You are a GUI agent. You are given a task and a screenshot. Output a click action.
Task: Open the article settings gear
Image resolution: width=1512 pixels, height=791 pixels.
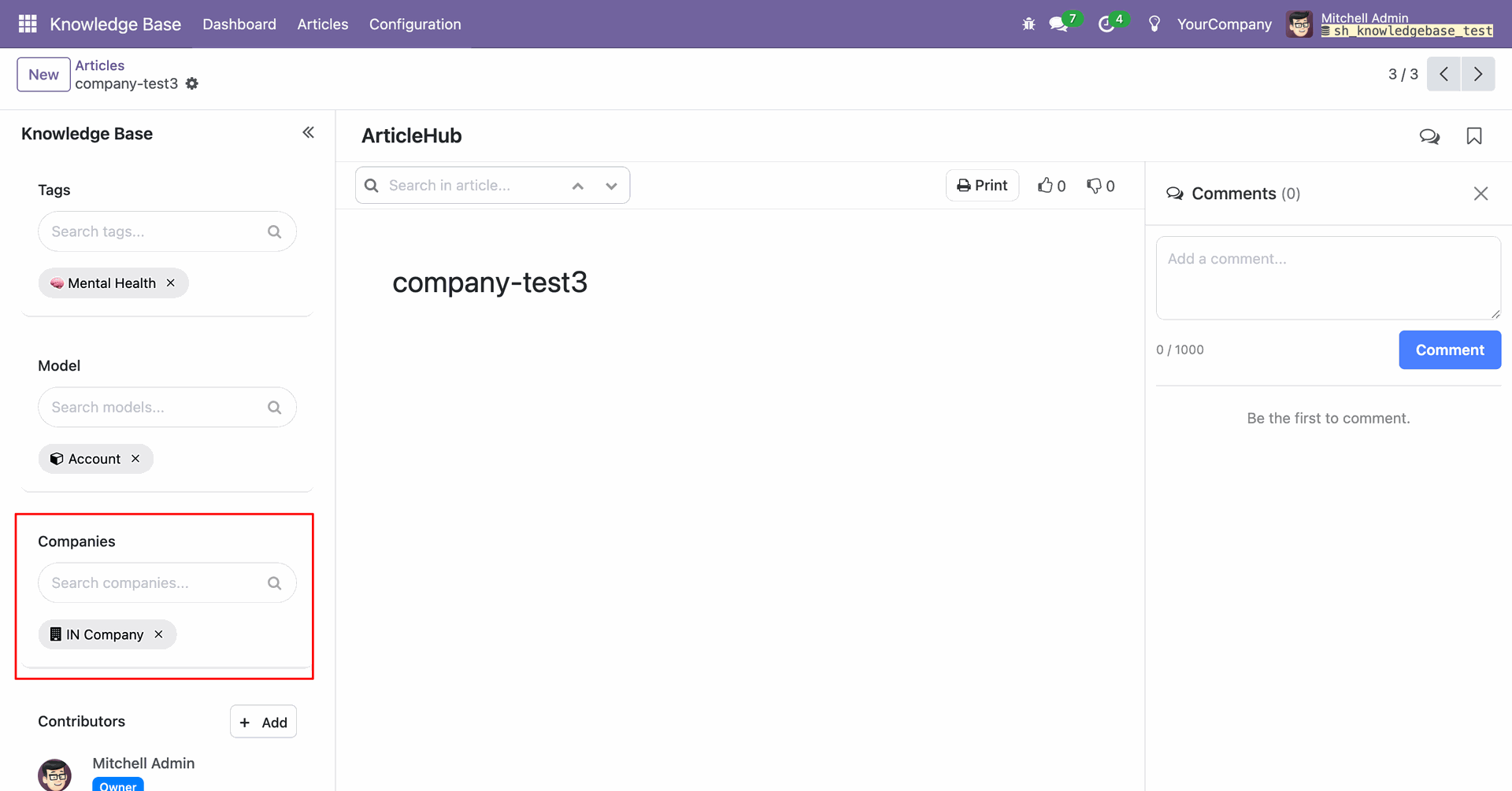coord(192,83)
